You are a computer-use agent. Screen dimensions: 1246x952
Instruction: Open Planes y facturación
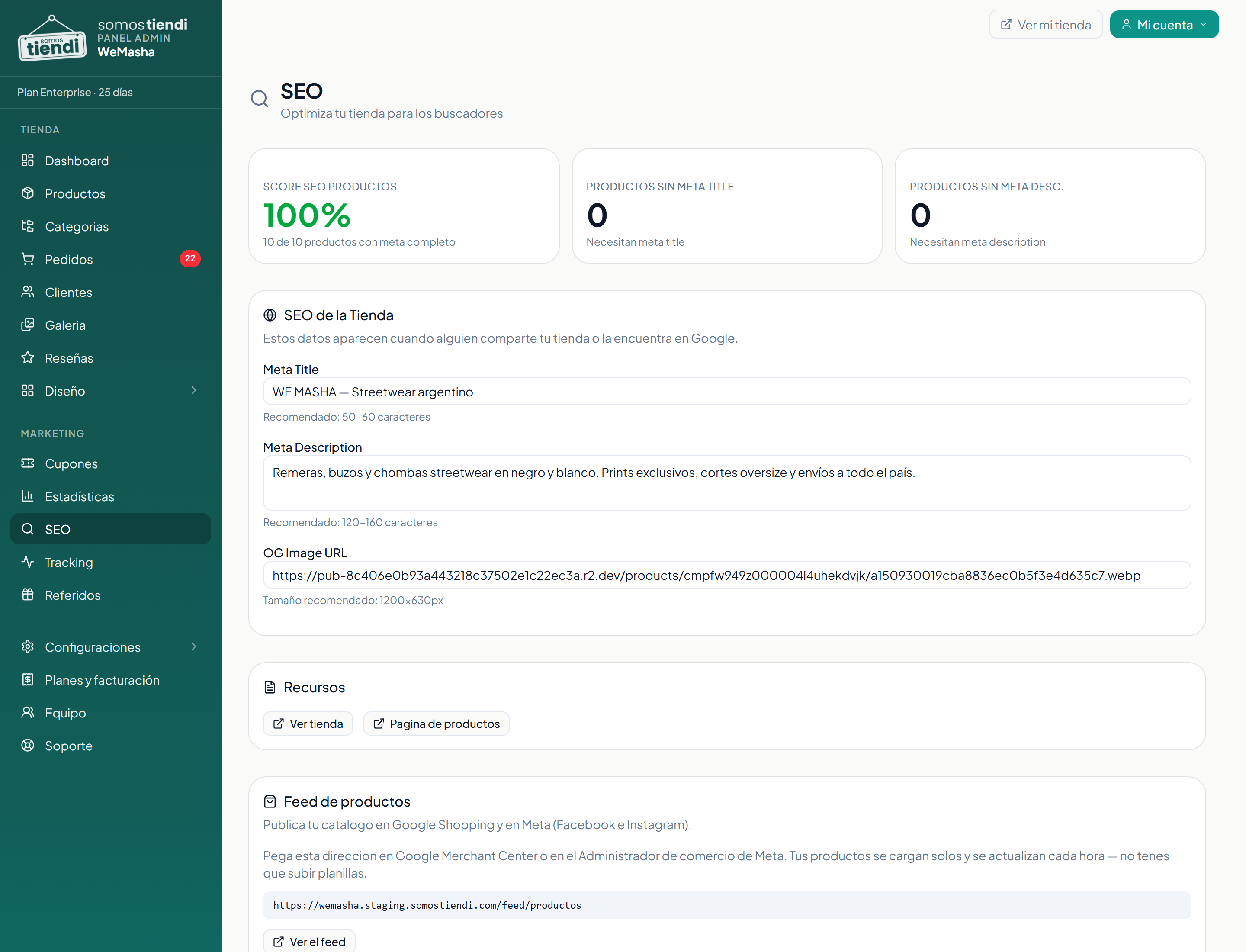[110, 679]
